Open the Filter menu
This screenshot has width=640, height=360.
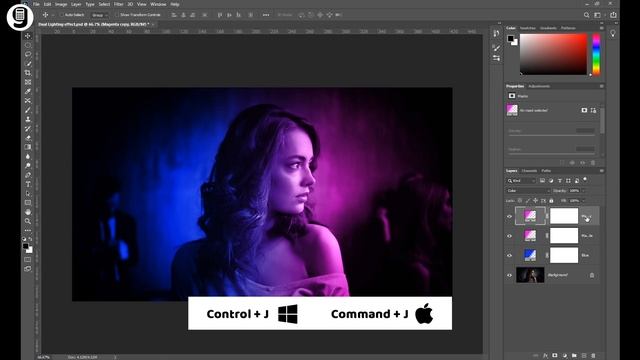tap(118, 4)
